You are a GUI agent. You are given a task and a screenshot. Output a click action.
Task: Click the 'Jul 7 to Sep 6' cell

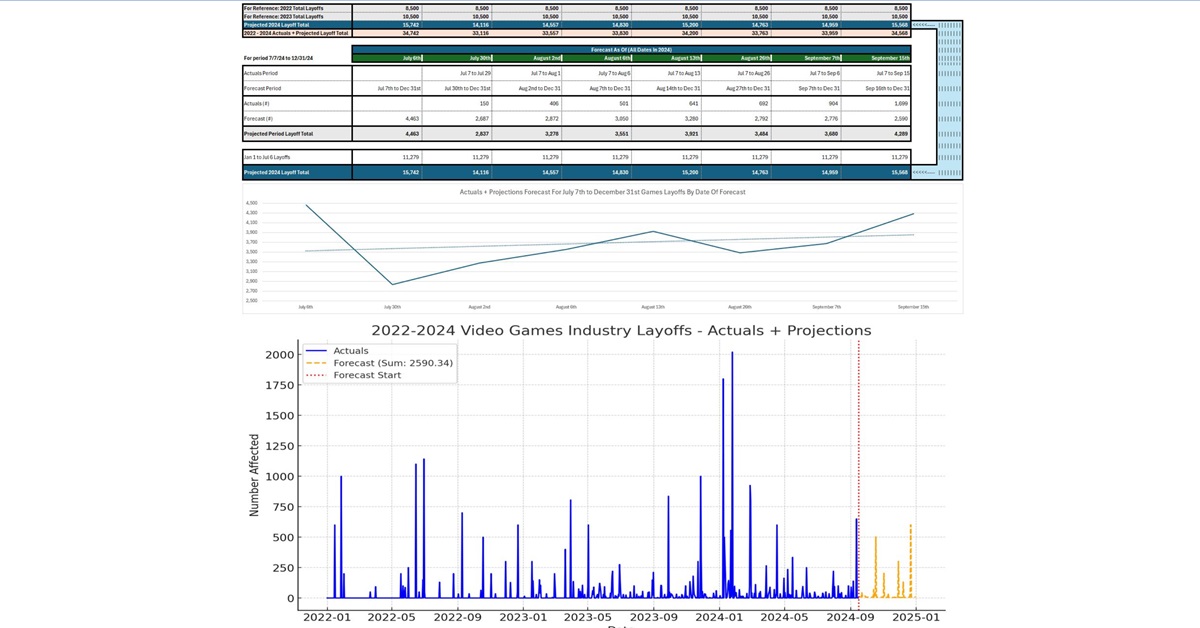coord(825,73)
